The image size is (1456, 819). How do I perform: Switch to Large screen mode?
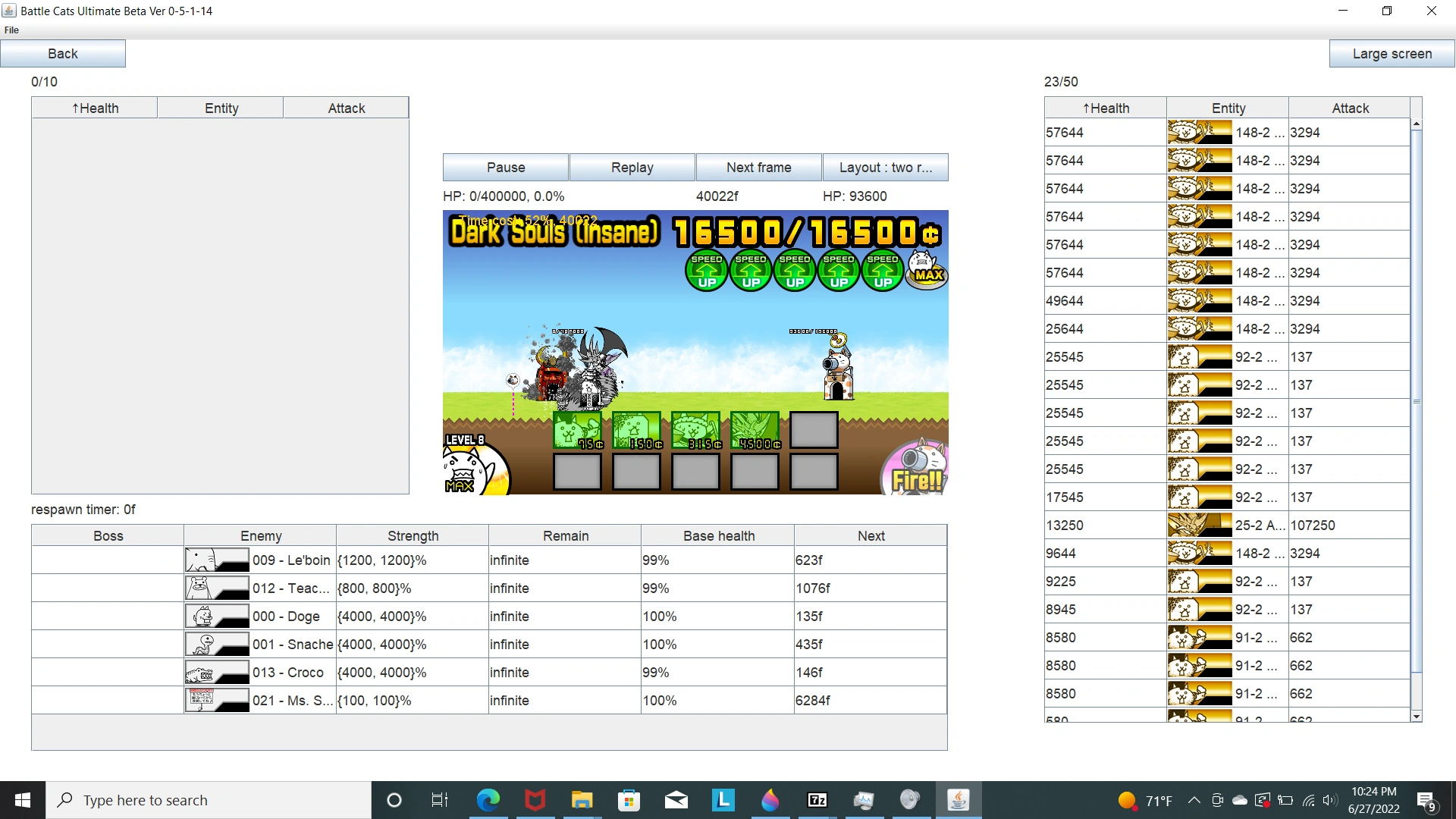(1392, 54)
